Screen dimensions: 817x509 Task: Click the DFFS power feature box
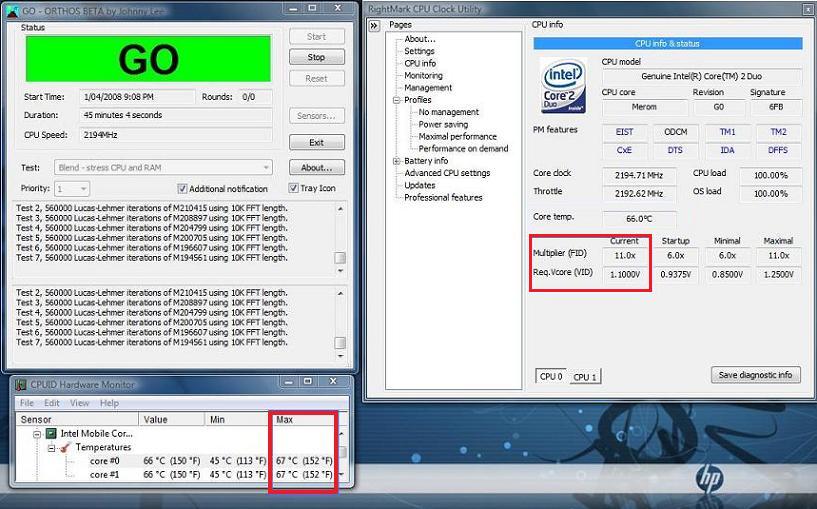click(x=778, y=151)
